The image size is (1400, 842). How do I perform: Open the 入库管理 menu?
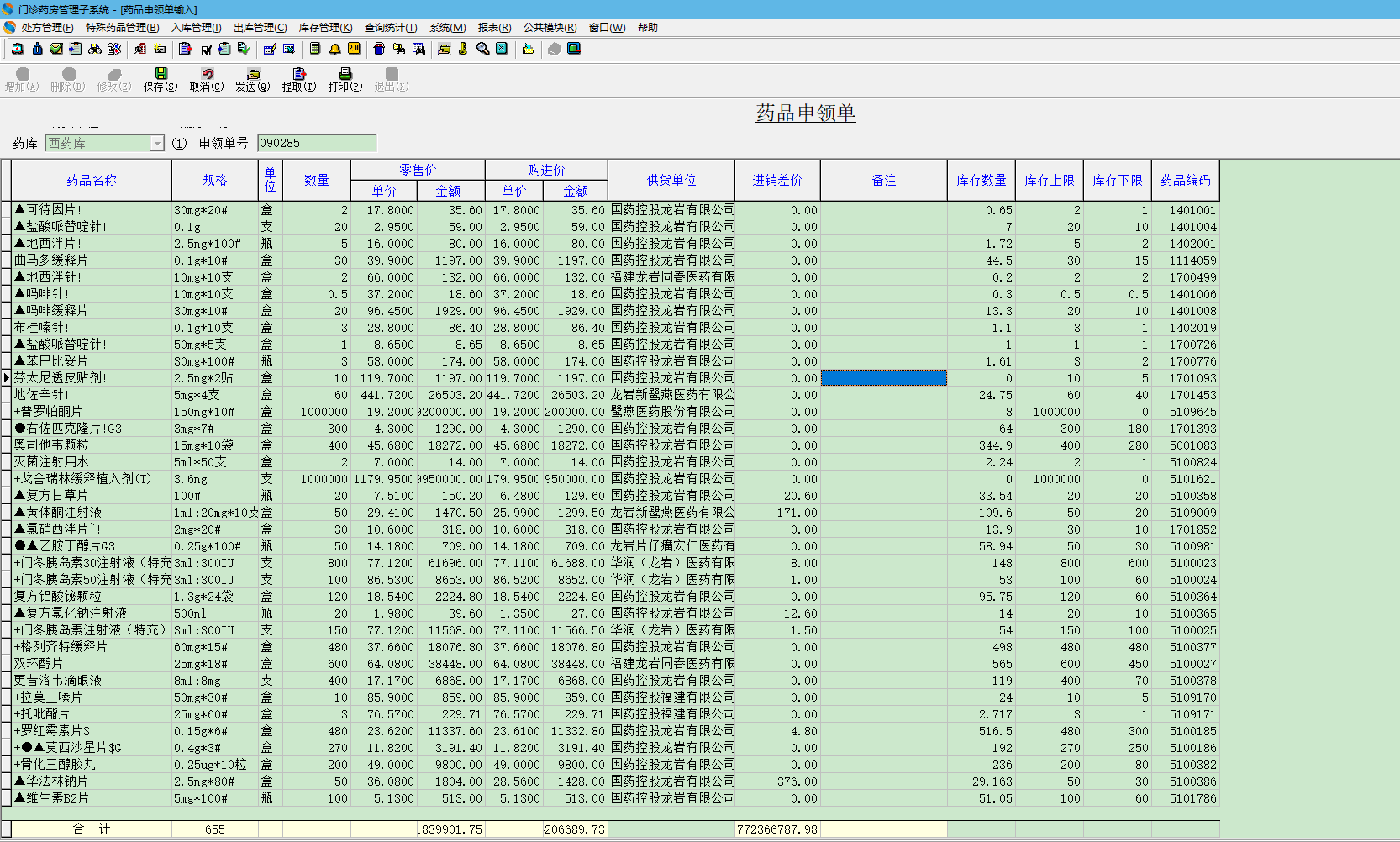[196, 28]
